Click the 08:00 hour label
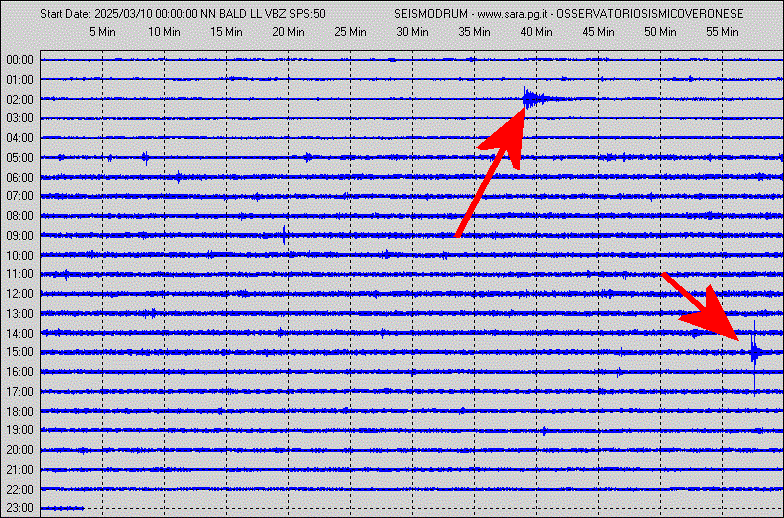Viewport: 784px width, 518px height. 20,216
